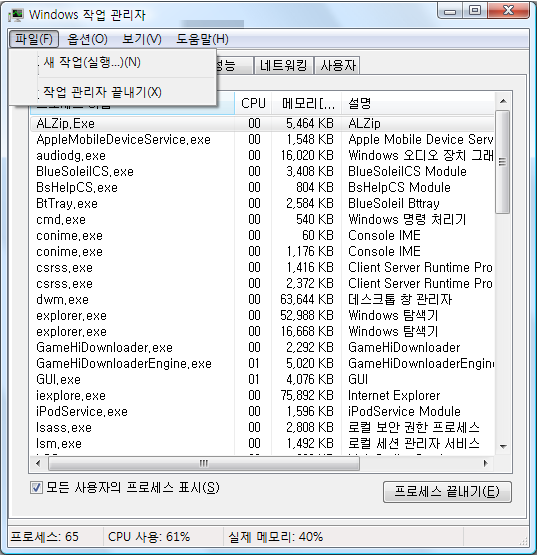The height and width of the screenshot is (557, 539).
Task: Open the 도움말(H) menu
Action: click(202, 39)
